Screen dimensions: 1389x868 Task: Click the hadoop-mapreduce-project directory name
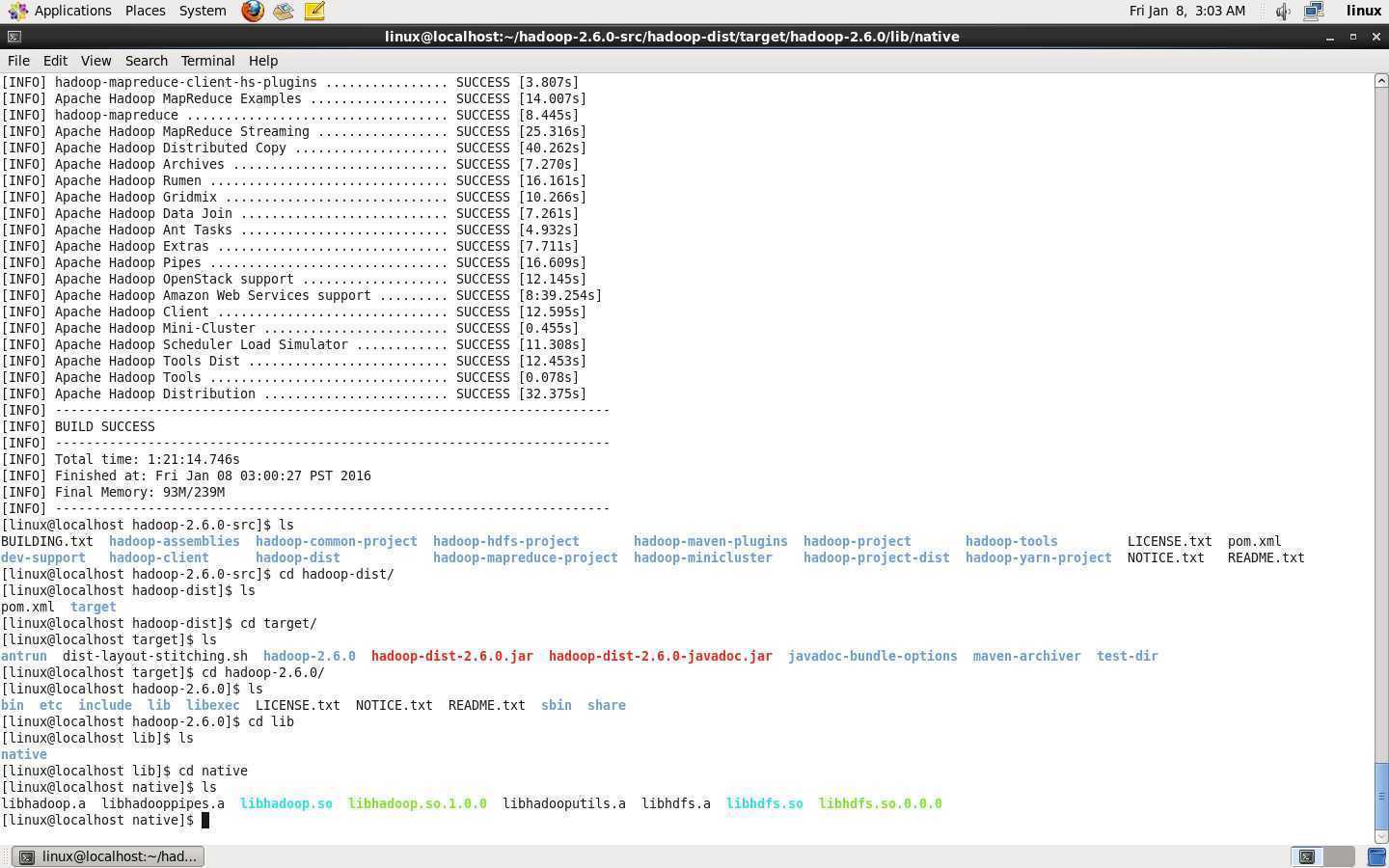(x=525, y=557)
